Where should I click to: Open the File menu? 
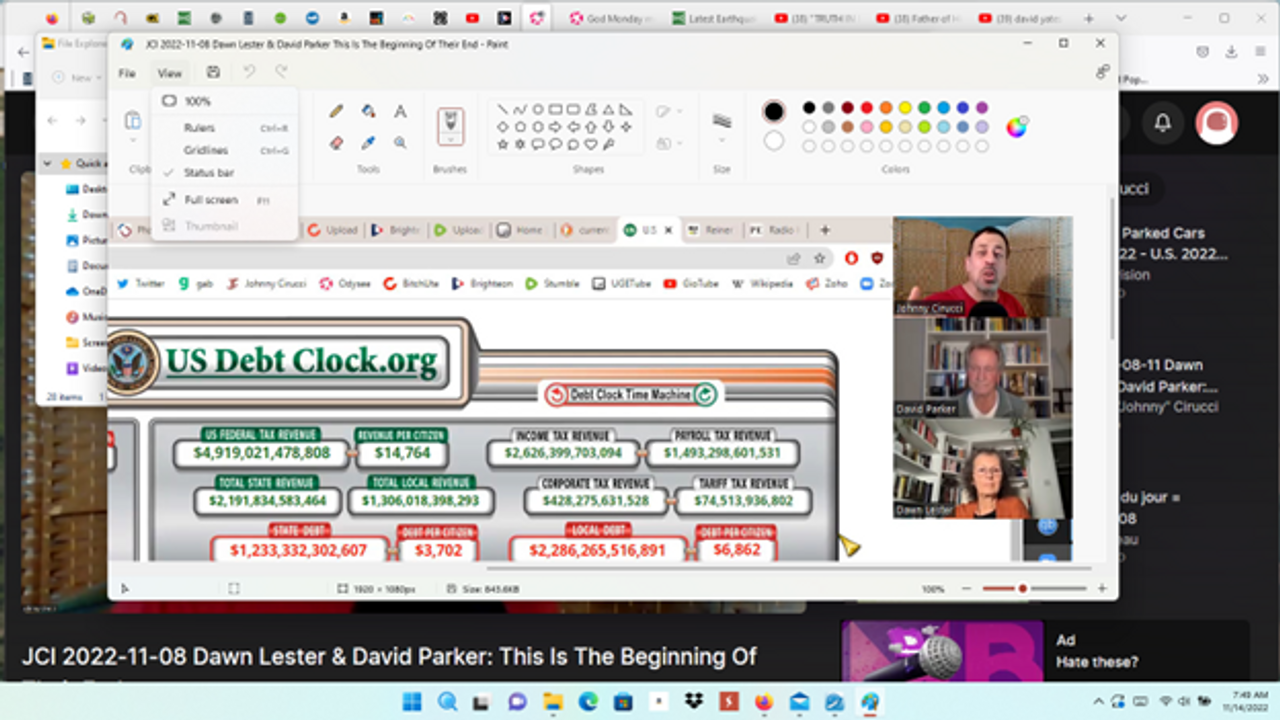coord(127,73)
